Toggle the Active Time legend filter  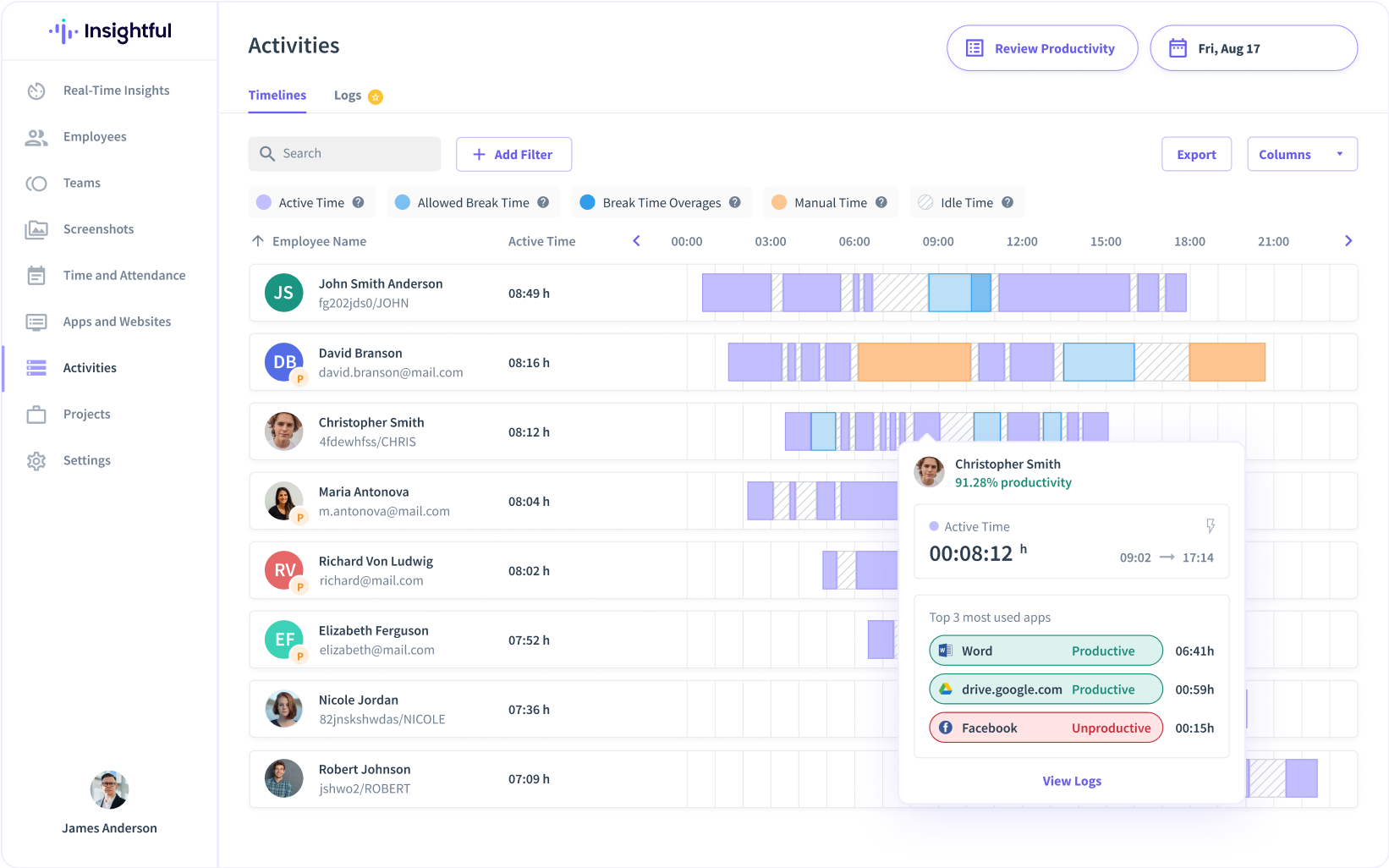311,202
